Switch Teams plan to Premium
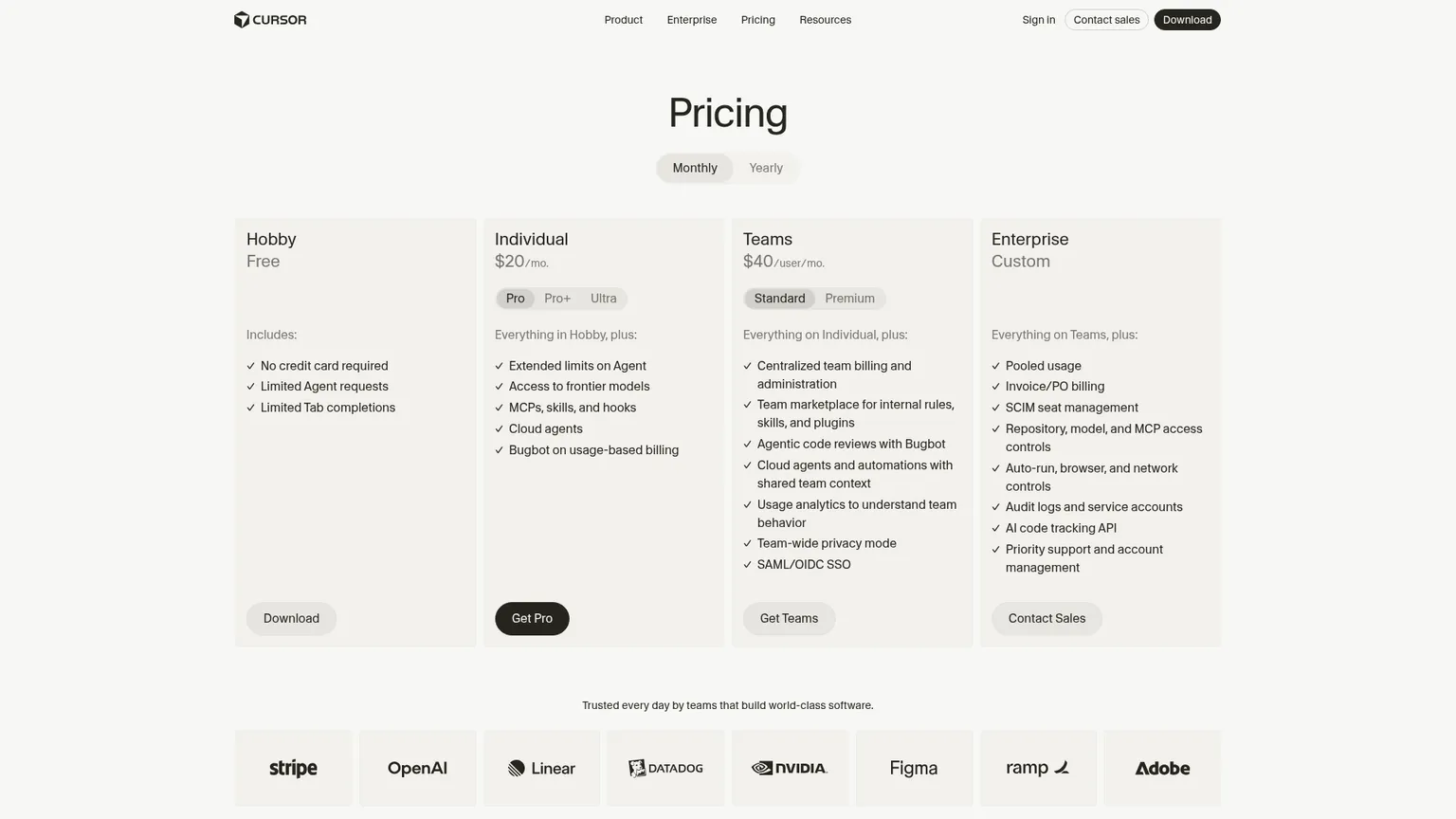 click(850, 299)
